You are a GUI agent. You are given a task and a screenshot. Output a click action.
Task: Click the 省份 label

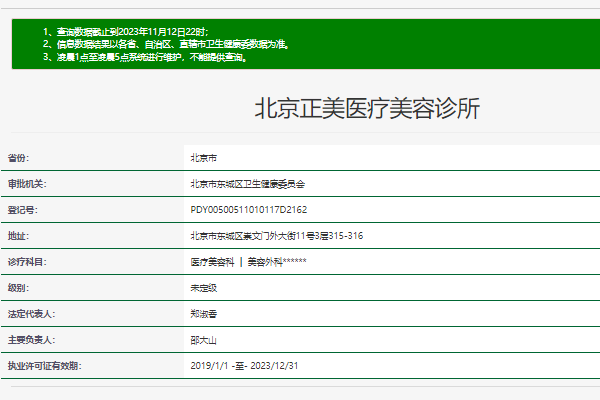[x=19, y=158]
